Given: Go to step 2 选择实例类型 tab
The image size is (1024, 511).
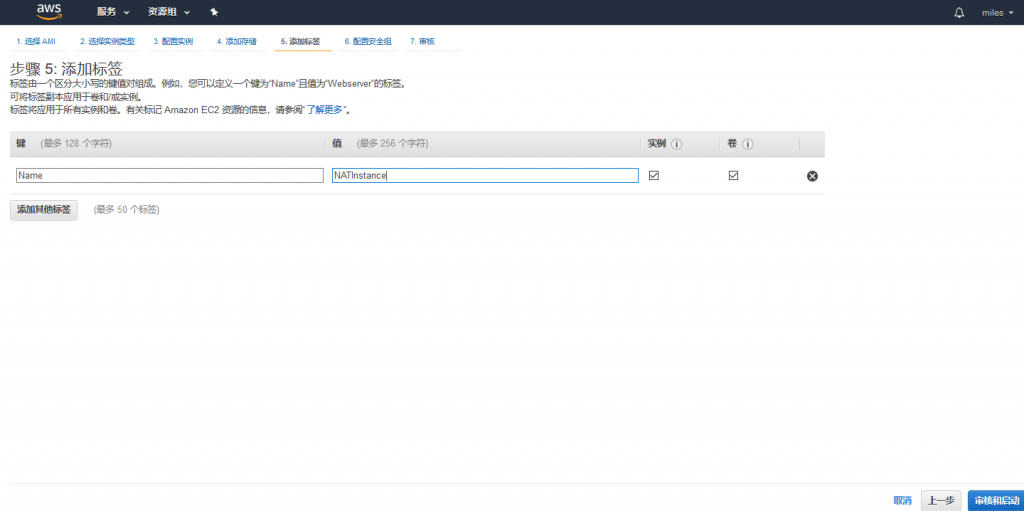Looking at the screenshot, I should (107, 41).
